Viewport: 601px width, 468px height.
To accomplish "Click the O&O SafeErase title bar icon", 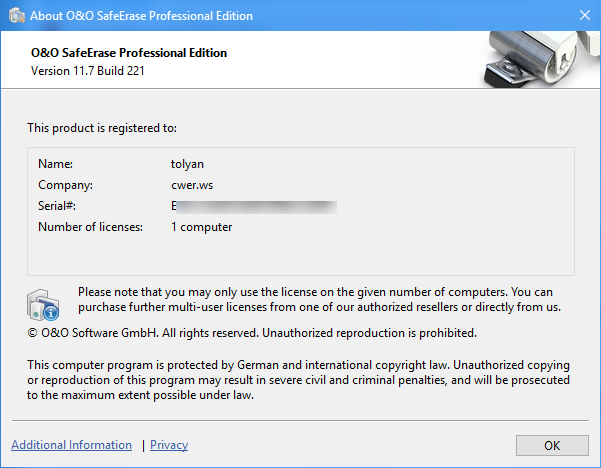I will click(x=16, y=16).
